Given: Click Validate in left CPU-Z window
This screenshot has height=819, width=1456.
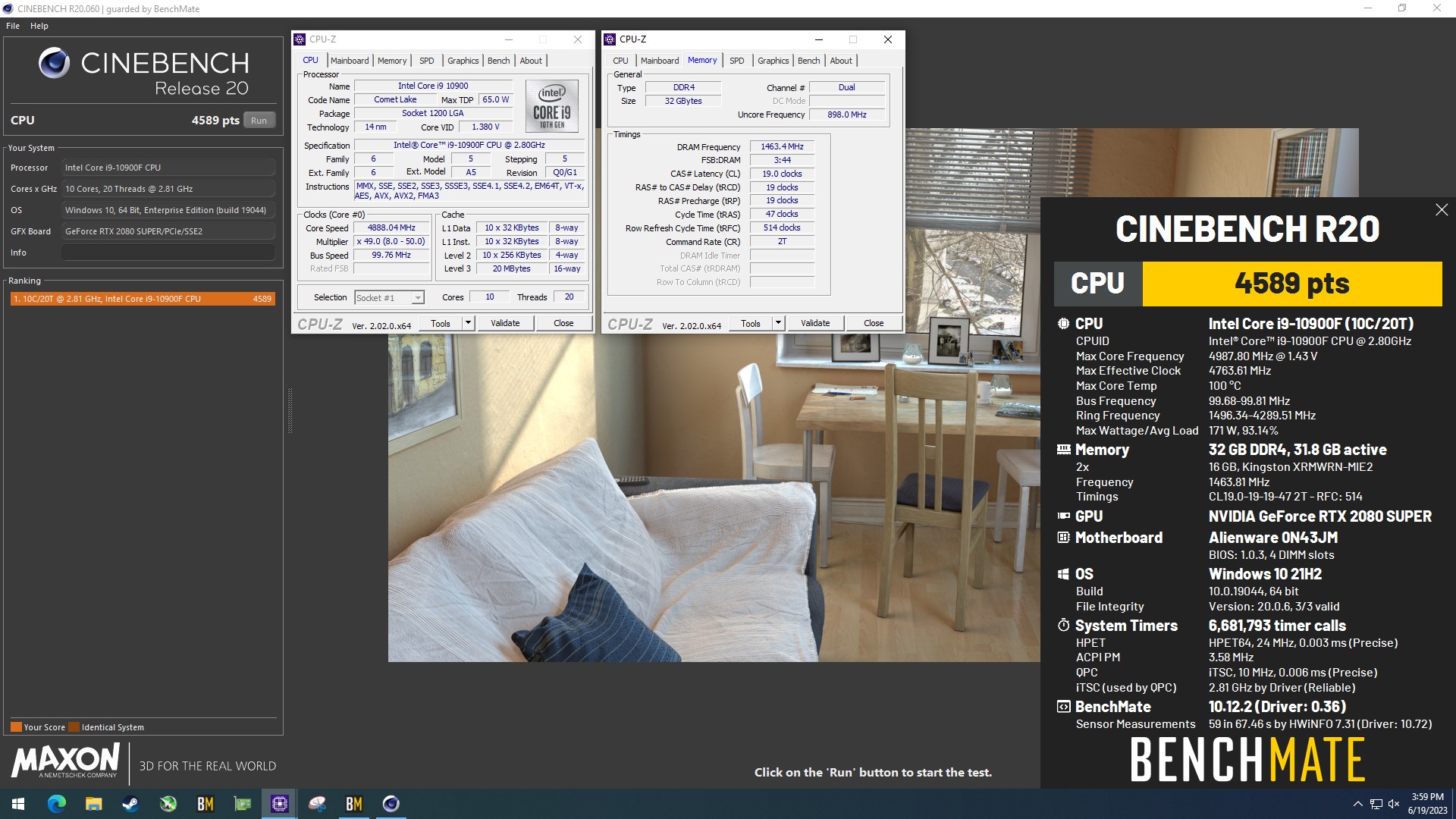Looking at the screenshot, I should (505, 324).
